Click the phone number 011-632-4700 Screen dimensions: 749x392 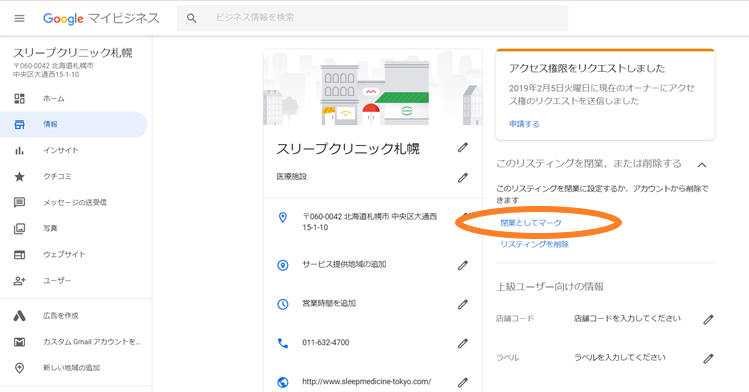(x=325, y=342)
